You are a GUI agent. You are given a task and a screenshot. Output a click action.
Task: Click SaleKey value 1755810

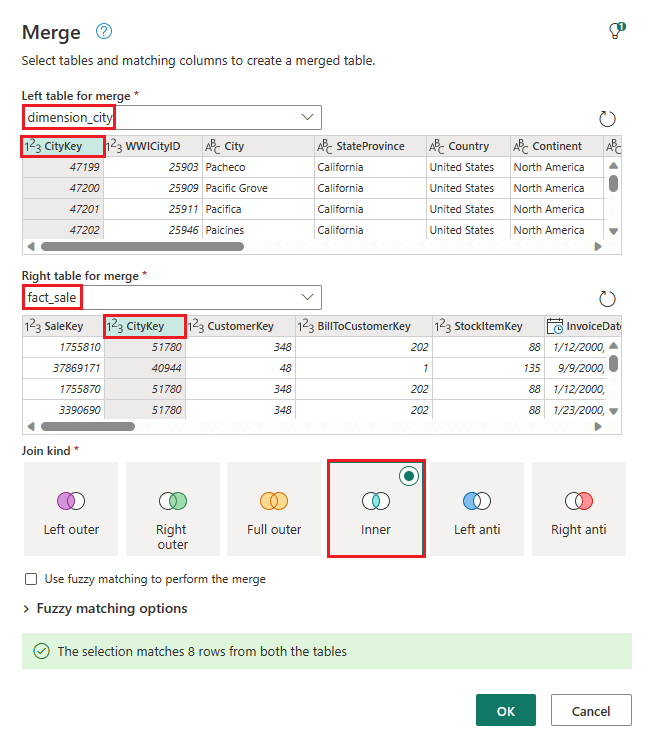point(63,347)
